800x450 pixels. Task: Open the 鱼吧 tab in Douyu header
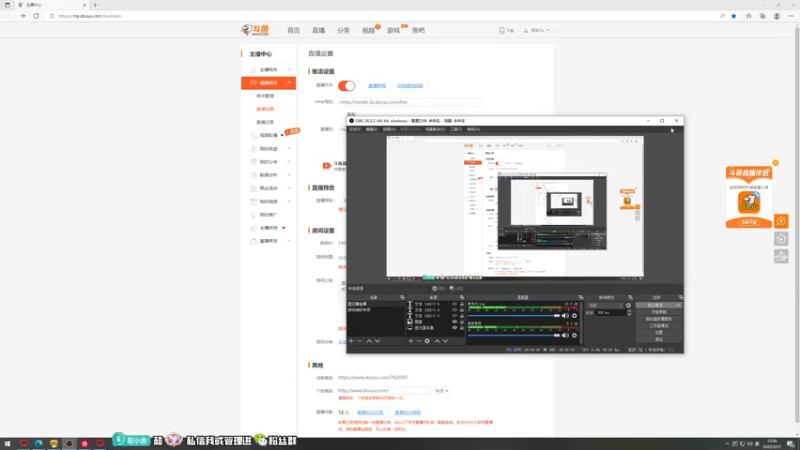pos(418,31)
